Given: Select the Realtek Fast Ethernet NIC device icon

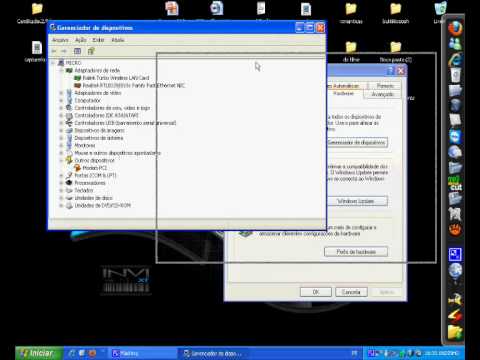Looking at the screenshot, I should 77,85.
